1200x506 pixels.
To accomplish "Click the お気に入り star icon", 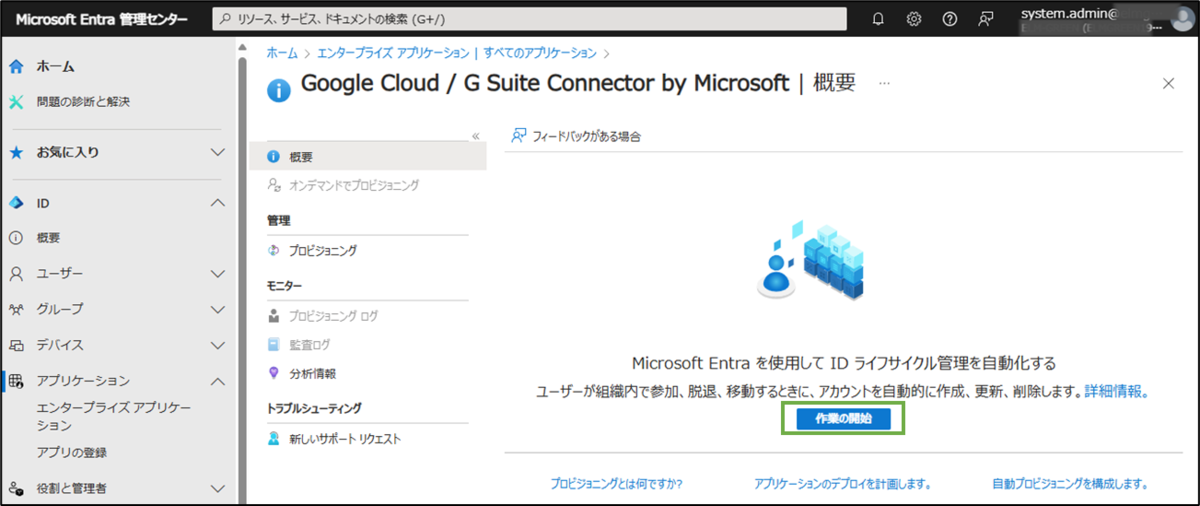I will [15, 152].
